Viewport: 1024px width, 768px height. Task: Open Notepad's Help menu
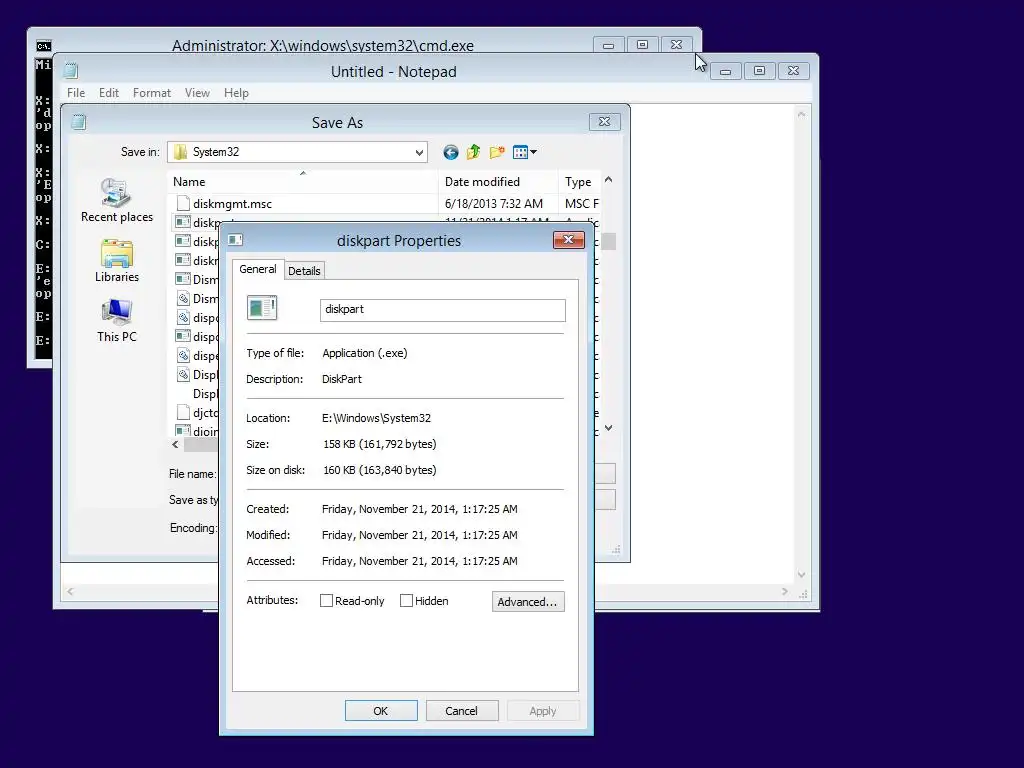236,93
